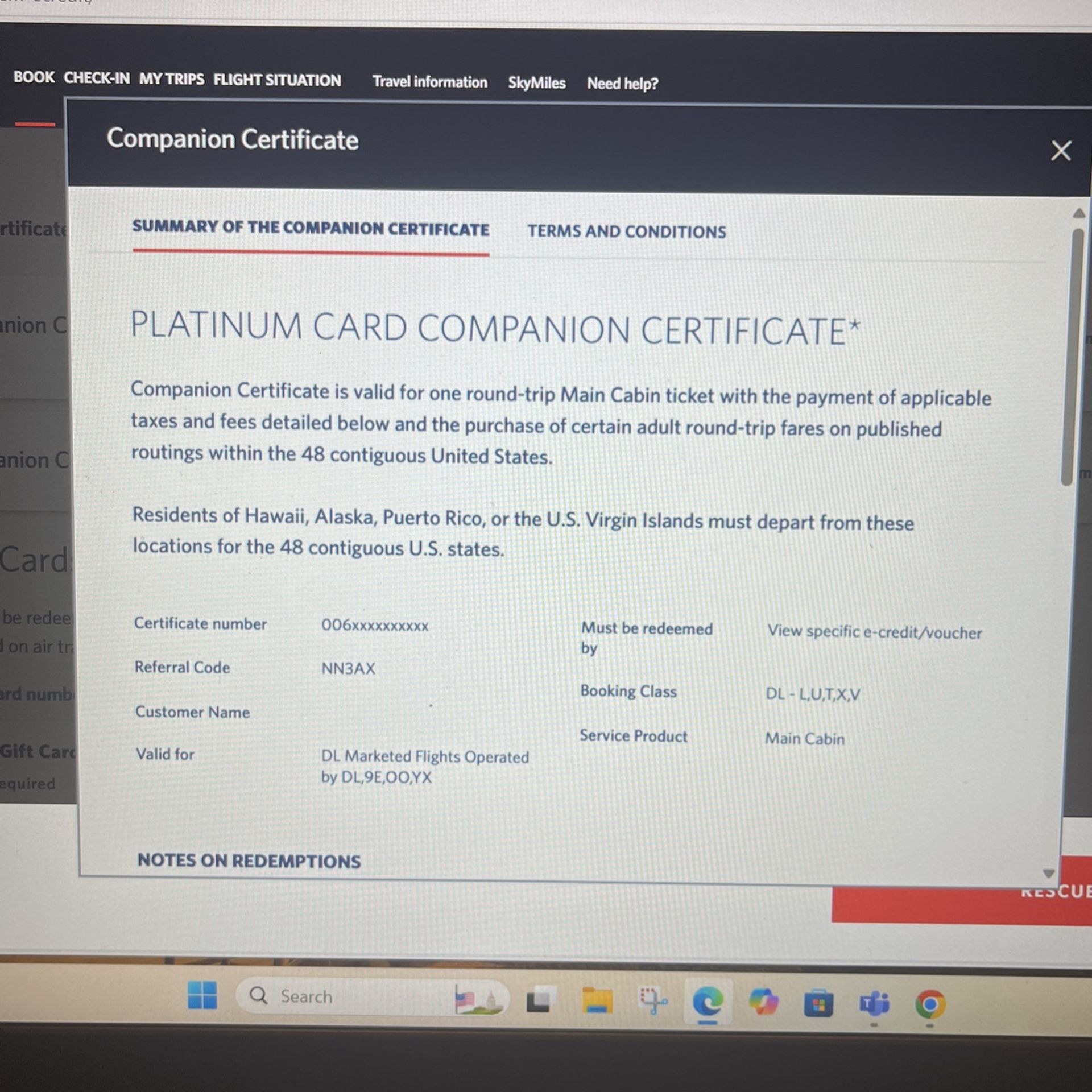Click Travel information link

[429, 82]
